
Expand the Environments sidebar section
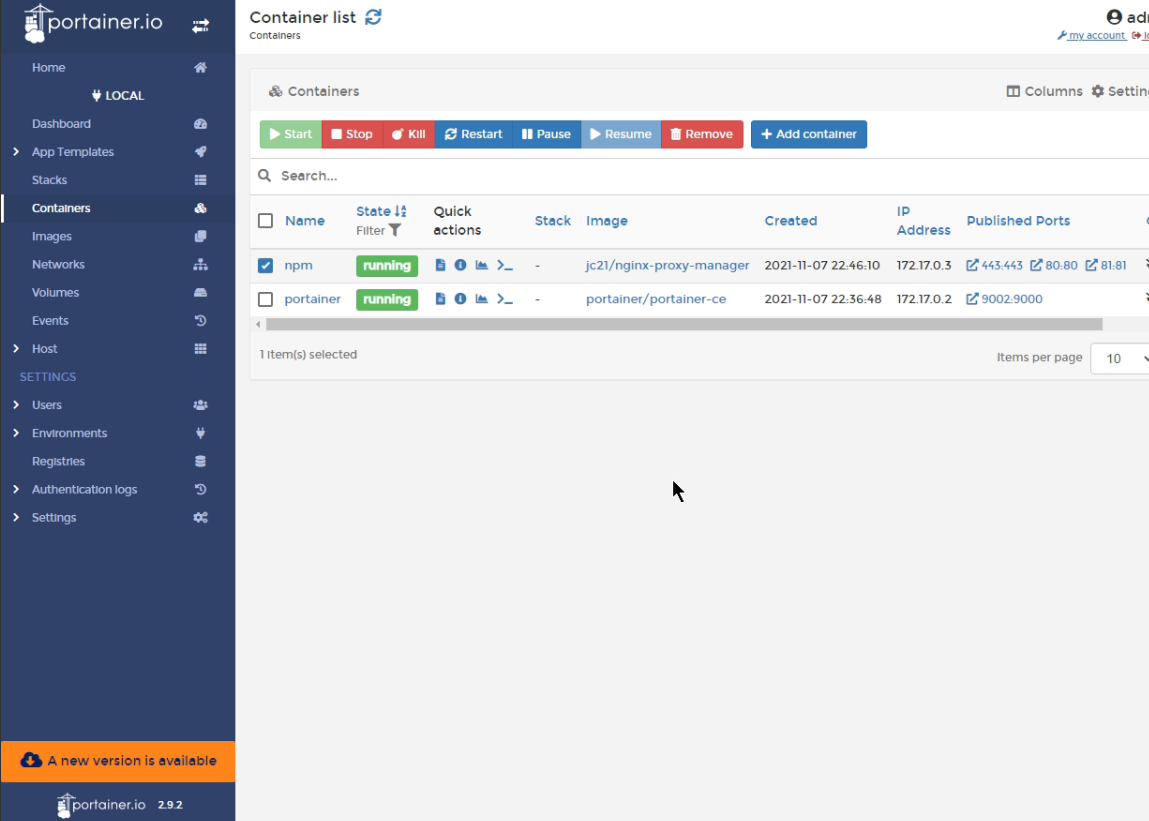[x=67, y=433]
